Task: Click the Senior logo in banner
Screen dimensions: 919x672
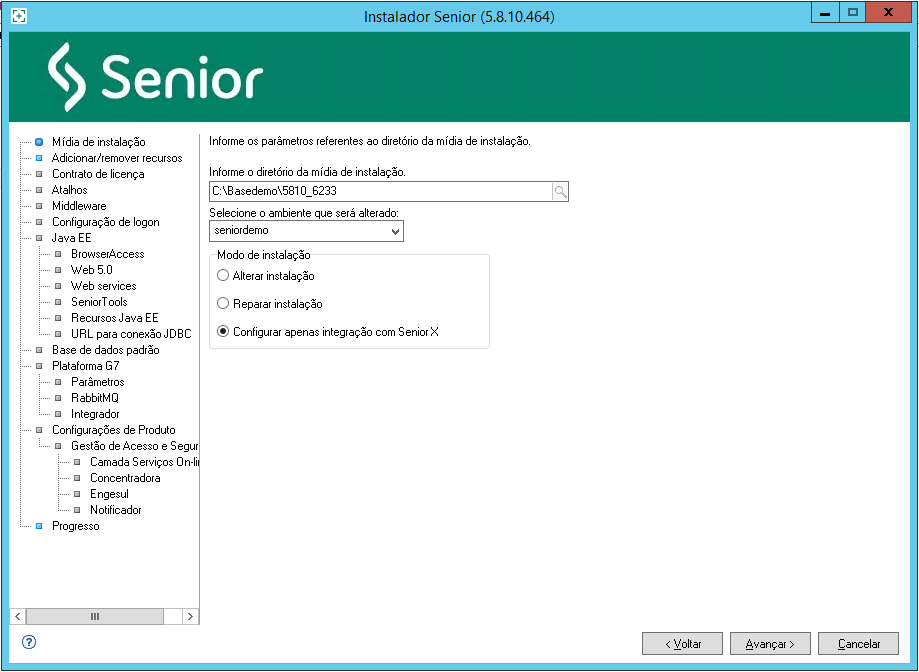Action: click(155, 77)
